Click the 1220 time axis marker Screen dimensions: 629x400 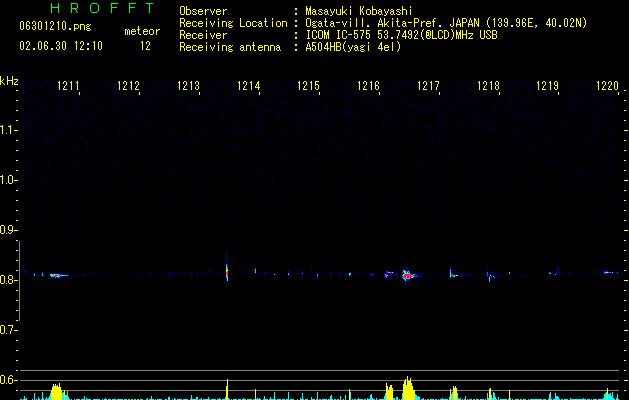pos(607,86)
